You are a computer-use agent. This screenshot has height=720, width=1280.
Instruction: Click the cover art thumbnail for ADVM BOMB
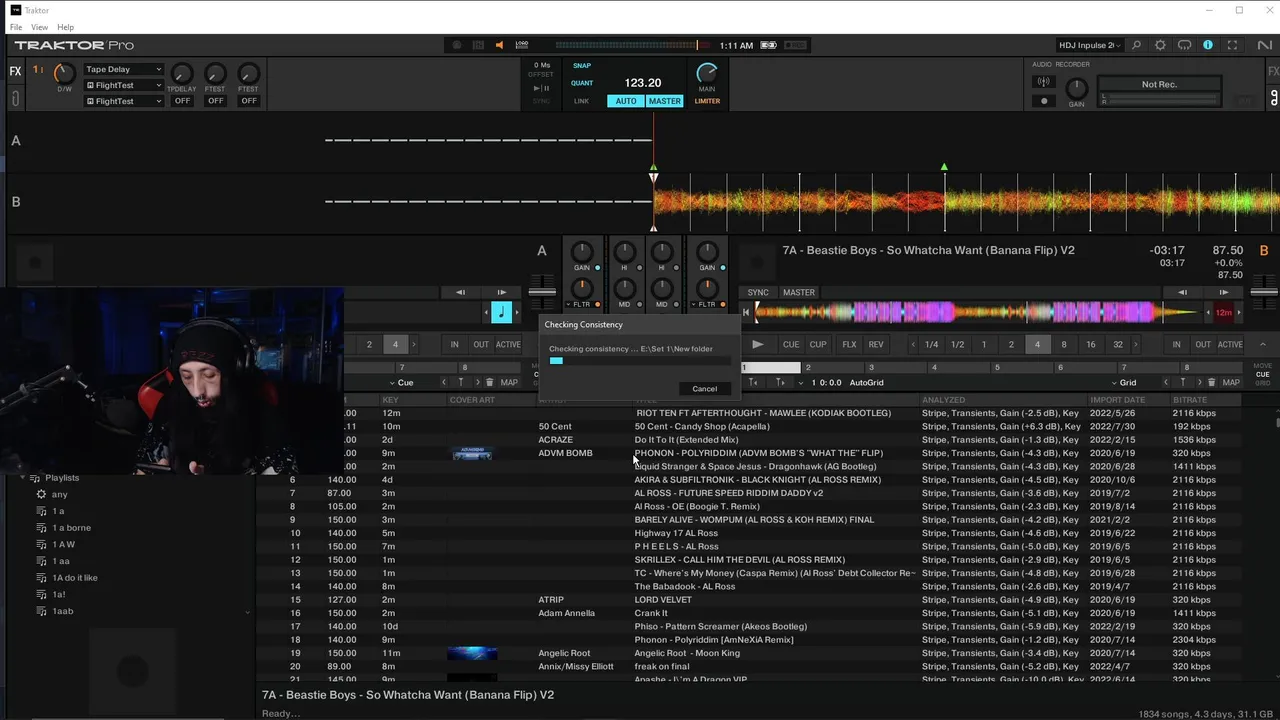472,453
